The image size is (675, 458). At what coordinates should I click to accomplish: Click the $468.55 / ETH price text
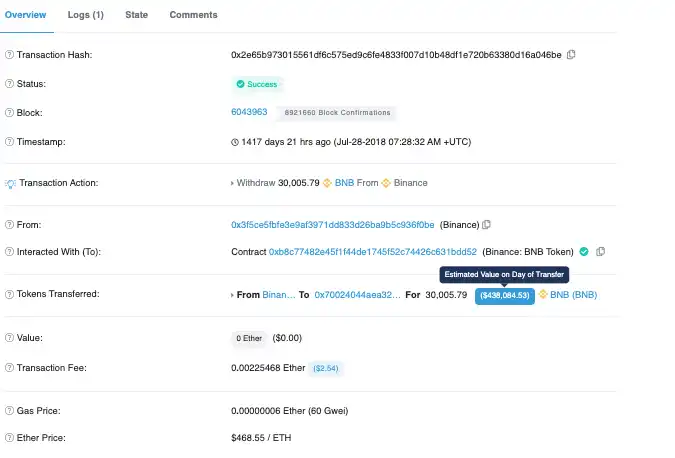coord(261,437)
